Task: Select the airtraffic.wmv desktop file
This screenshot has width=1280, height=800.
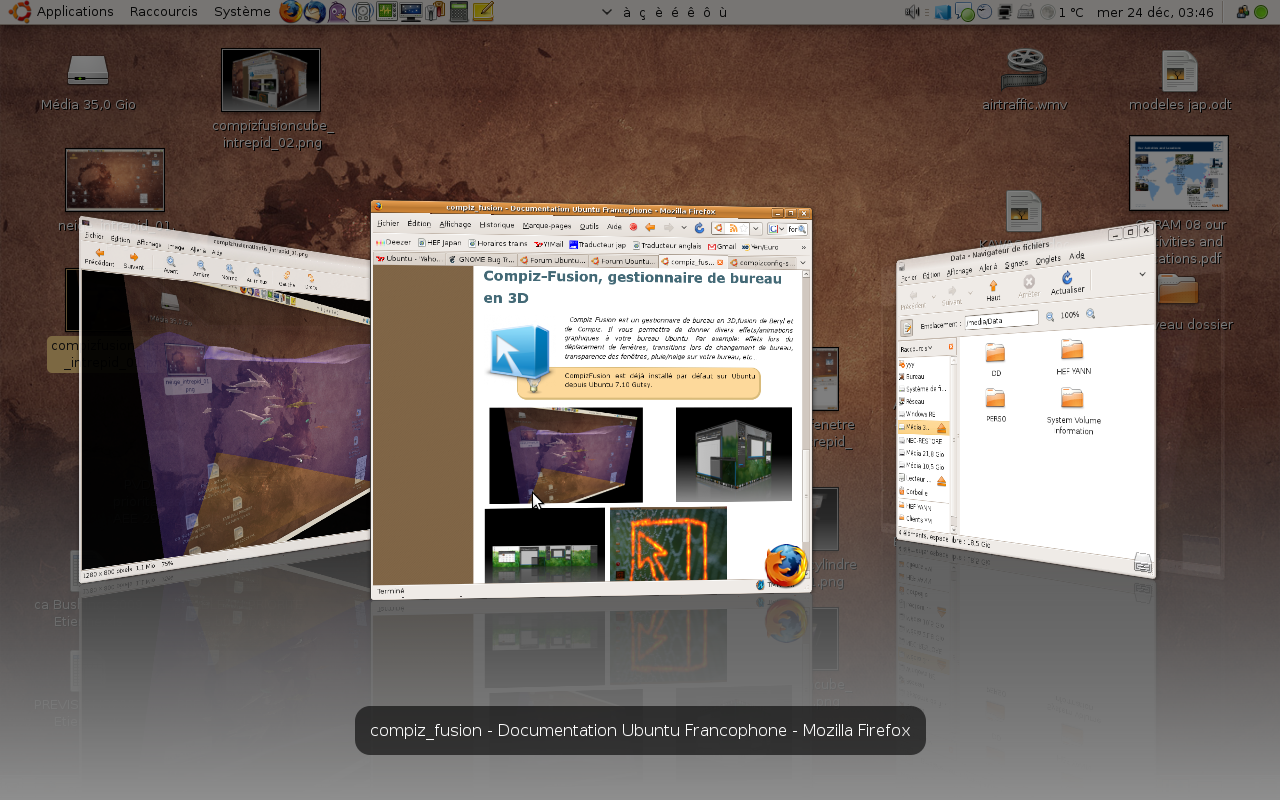Action: [x=1024, y=80]
